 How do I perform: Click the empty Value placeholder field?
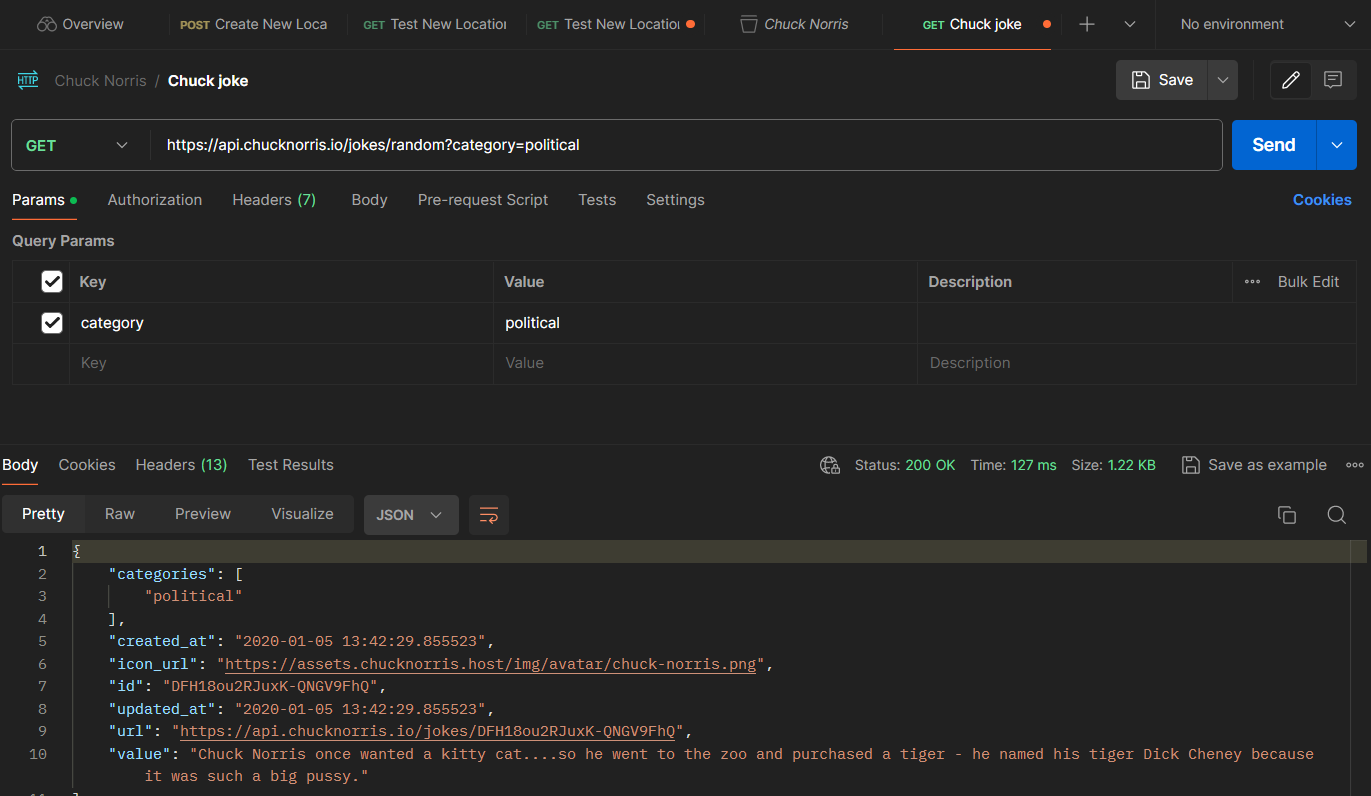point(705,363)
